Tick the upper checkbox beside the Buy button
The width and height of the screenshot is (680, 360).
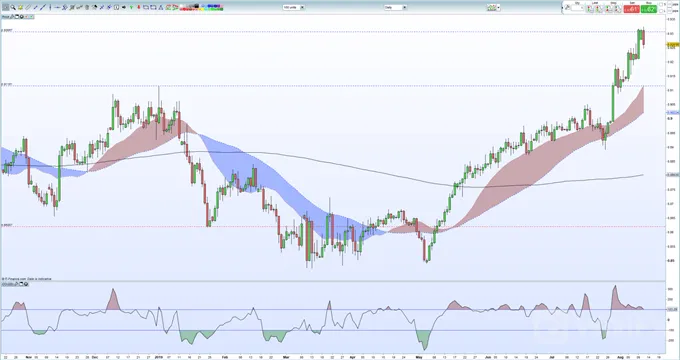[661, 4]
